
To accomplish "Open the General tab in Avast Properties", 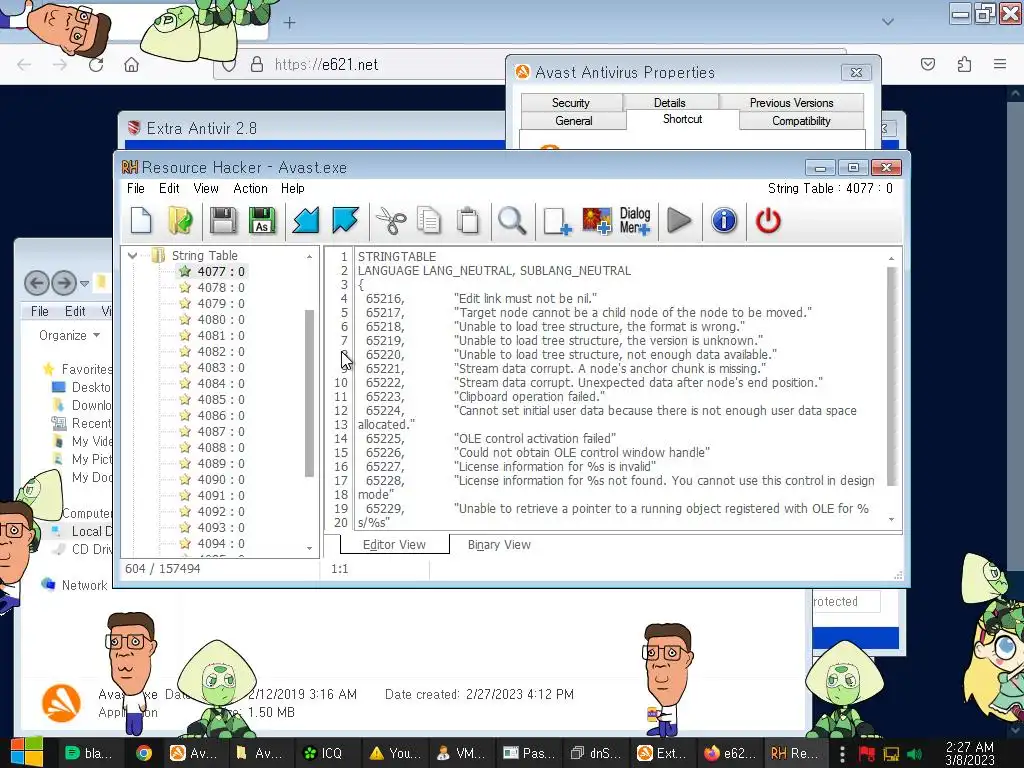I will tap(573, 121).
